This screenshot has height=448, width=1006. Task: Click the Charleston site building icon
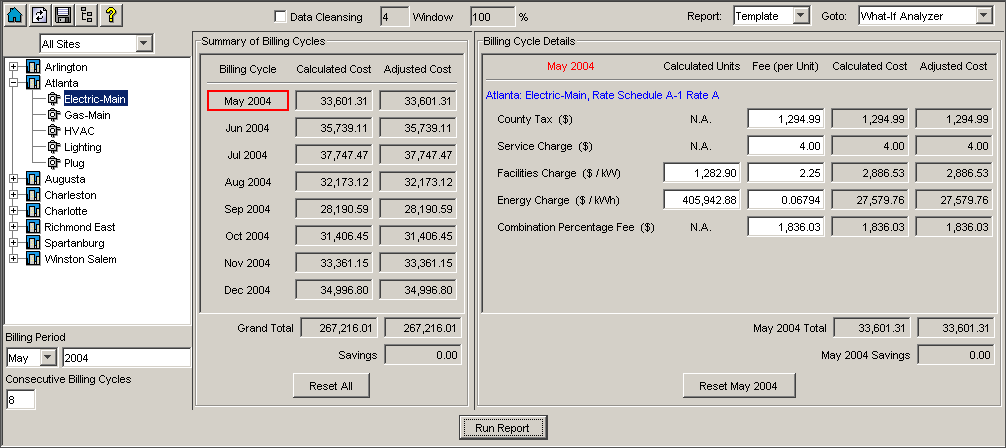coord(33,195)
